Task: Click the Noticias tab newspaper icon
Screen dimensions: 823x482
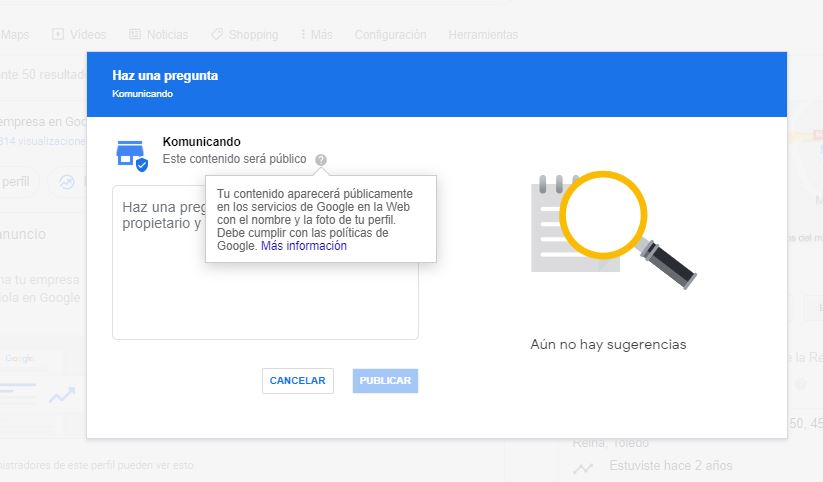Action: [x=135, y=34]
